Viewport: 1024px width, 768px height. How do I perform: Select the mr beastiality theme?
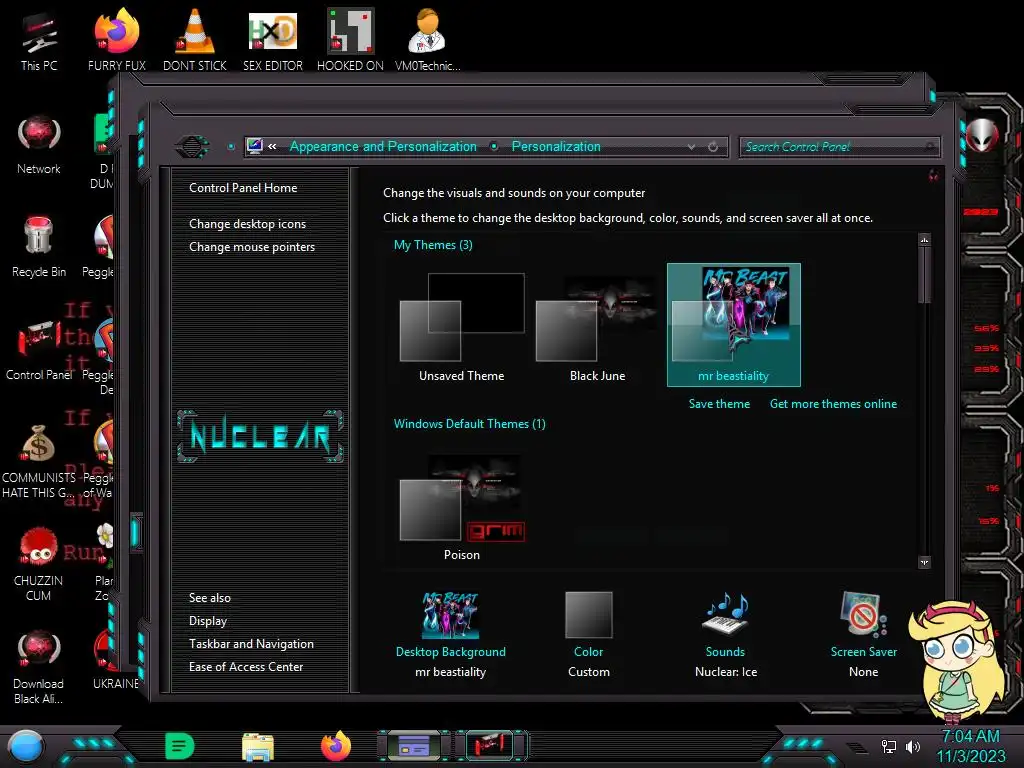(733, 325)
